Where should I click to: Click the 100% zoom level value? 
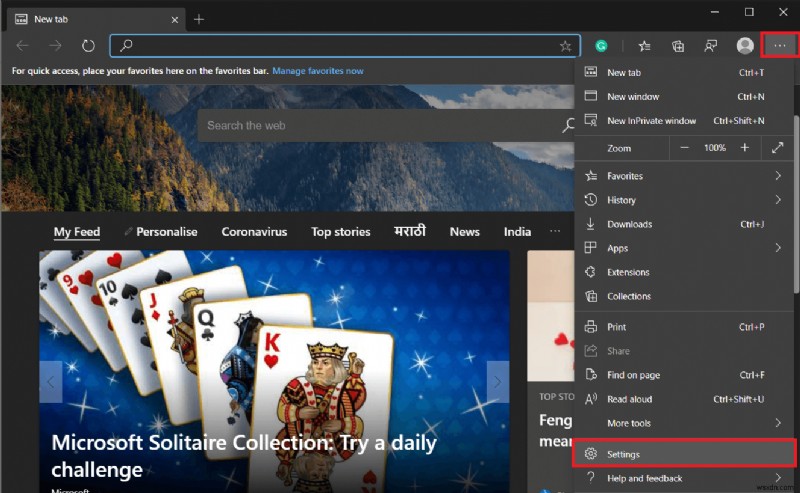click(x=714, y=148)
